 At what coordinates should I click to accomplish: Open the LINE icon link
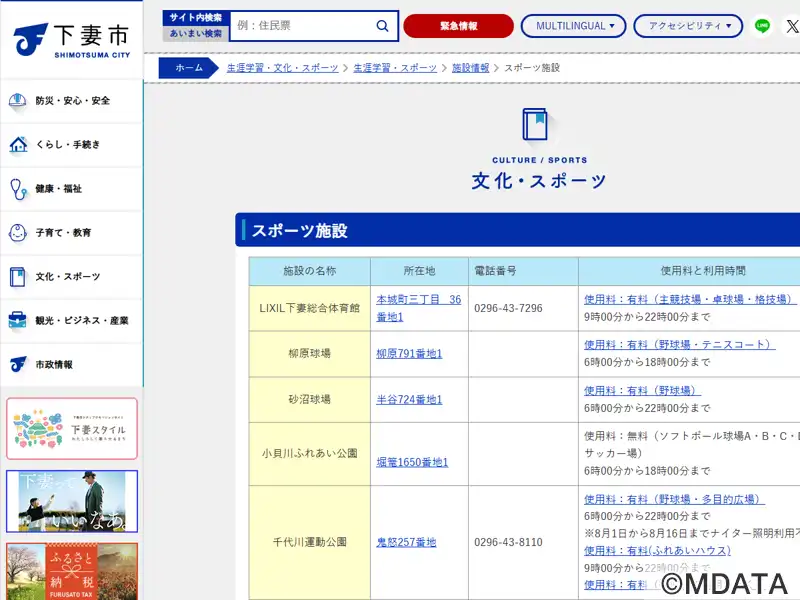[763, 26]
